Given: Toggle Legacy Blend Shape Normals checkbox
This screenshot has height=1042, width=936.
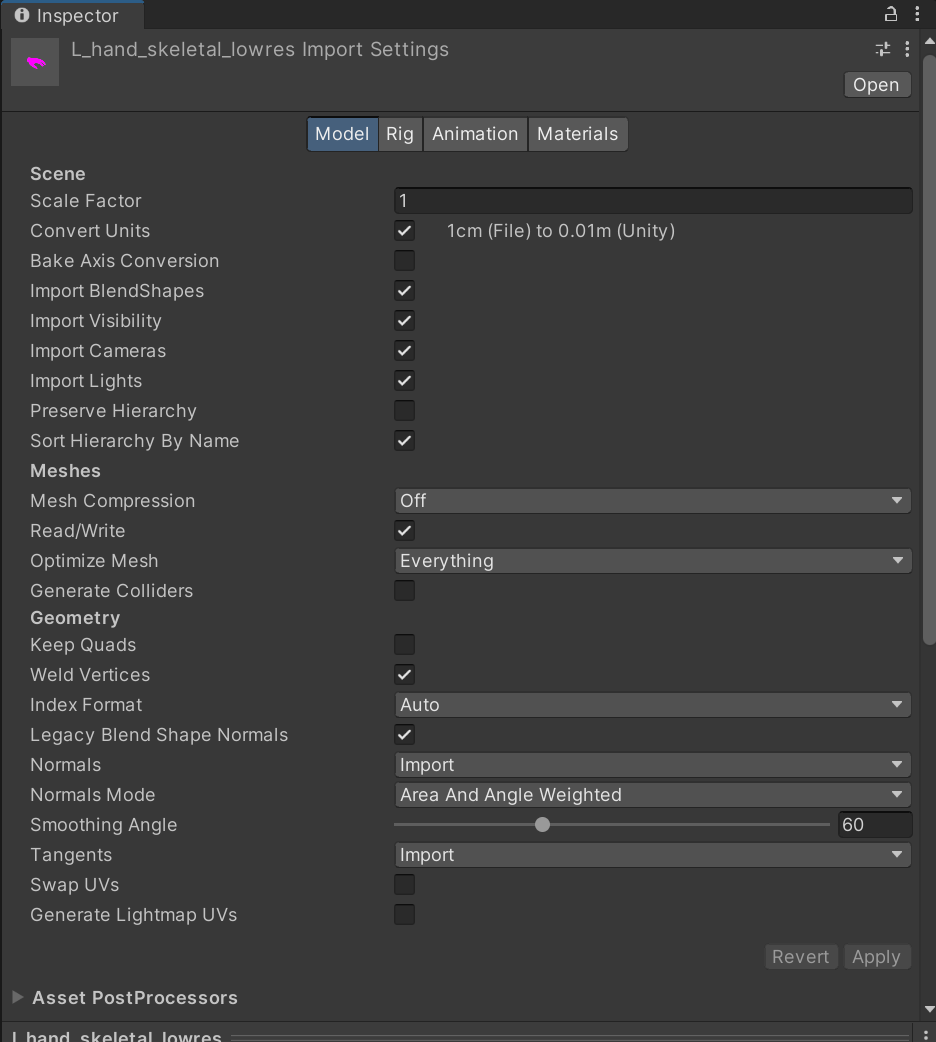Looking at the screenshot, I should (x=404, y=734).
